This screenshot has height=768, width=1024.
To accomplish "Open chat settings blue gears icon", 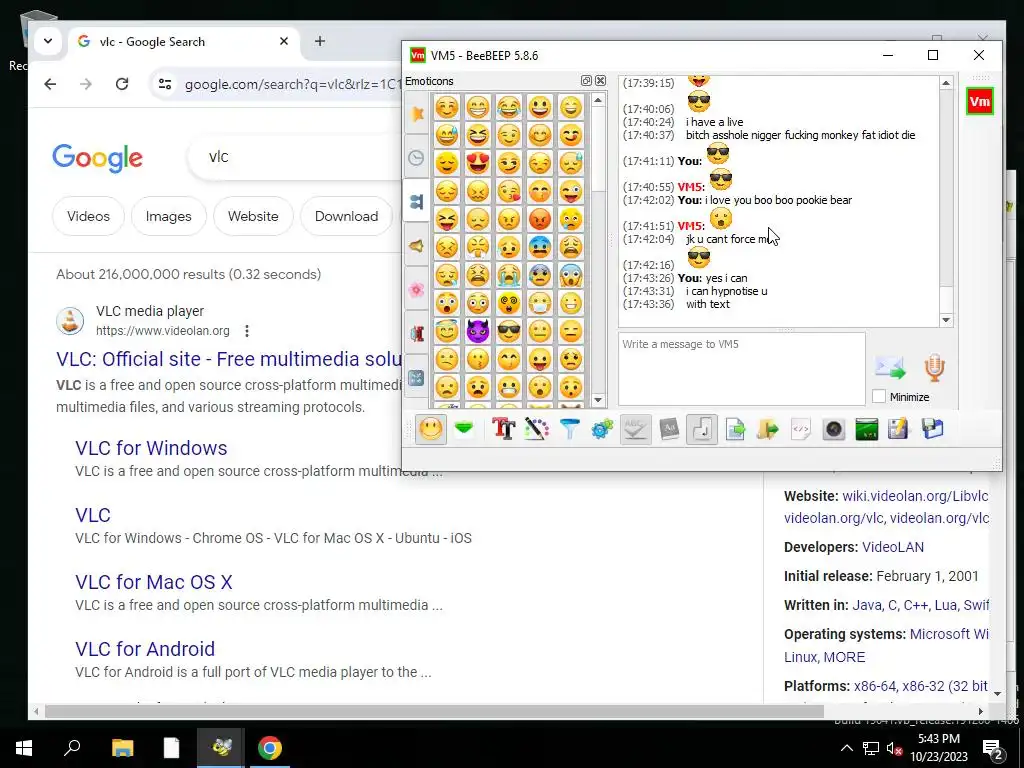I will 602,429.
